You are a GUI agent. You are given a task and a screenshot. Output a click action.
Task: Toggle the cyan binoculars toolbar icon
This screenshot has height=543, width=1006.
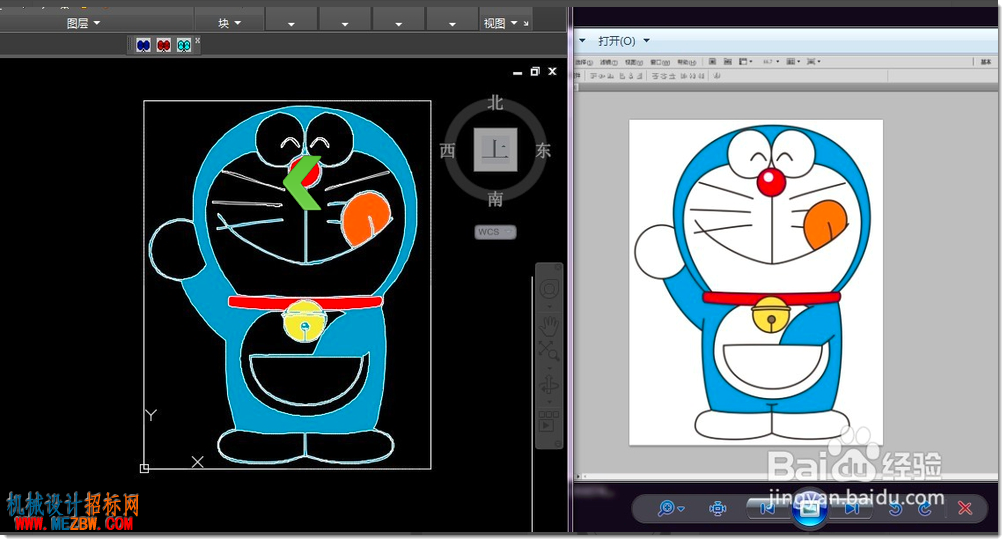click(x=184, y=45)
